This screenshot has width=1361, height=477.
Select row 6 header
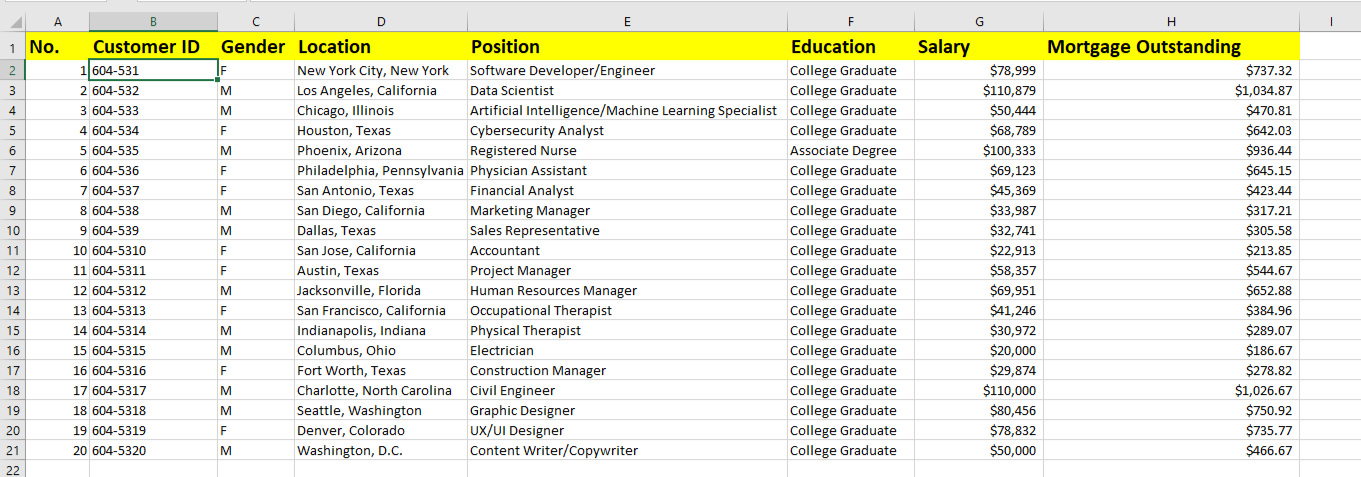coord(12,151)
